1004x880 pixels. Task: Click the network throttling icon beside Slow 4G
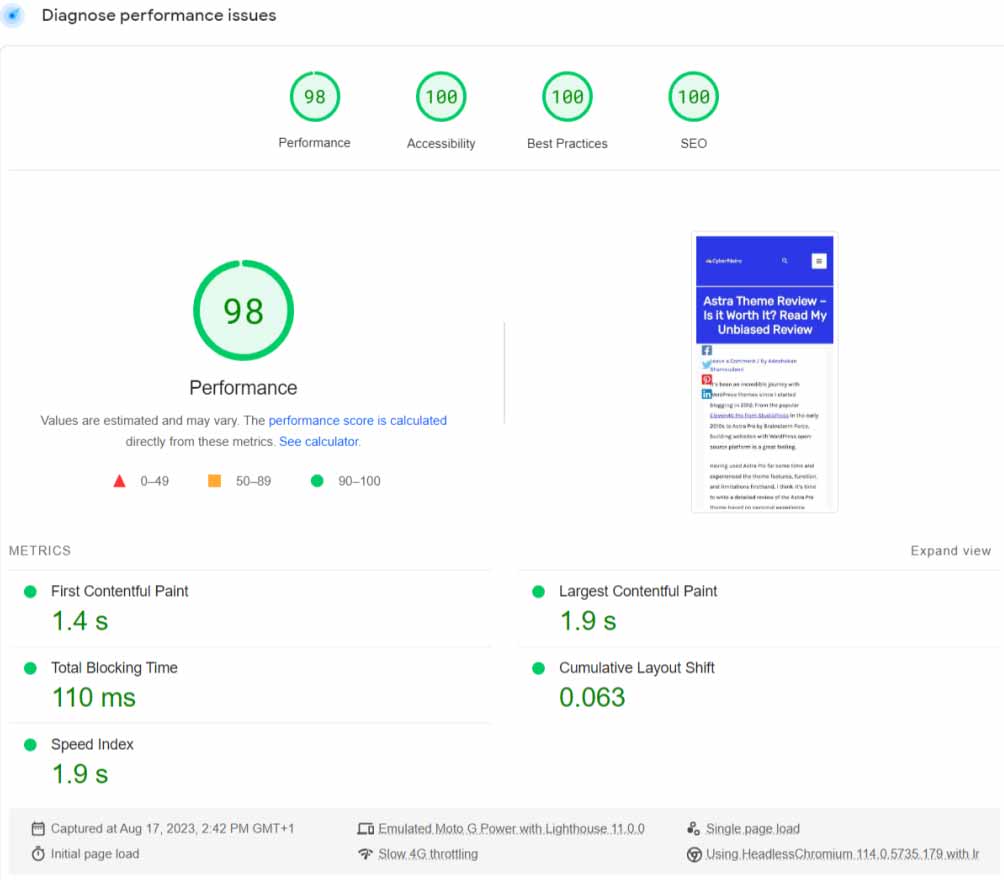367,854
